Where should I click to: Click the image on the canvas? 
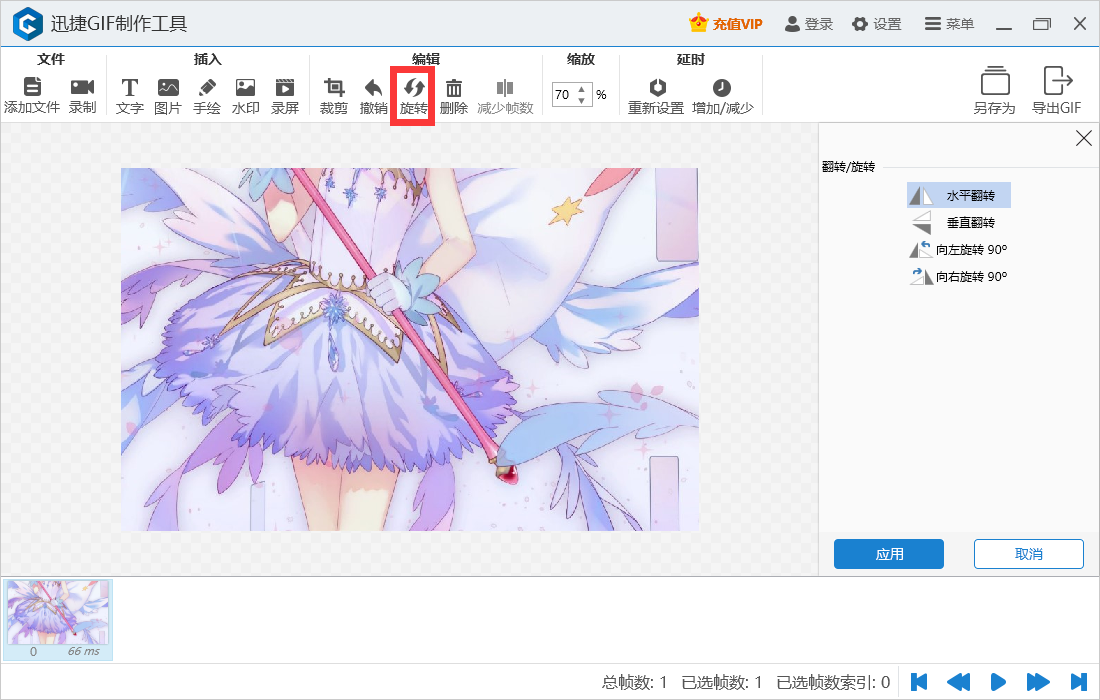(410, 349)
